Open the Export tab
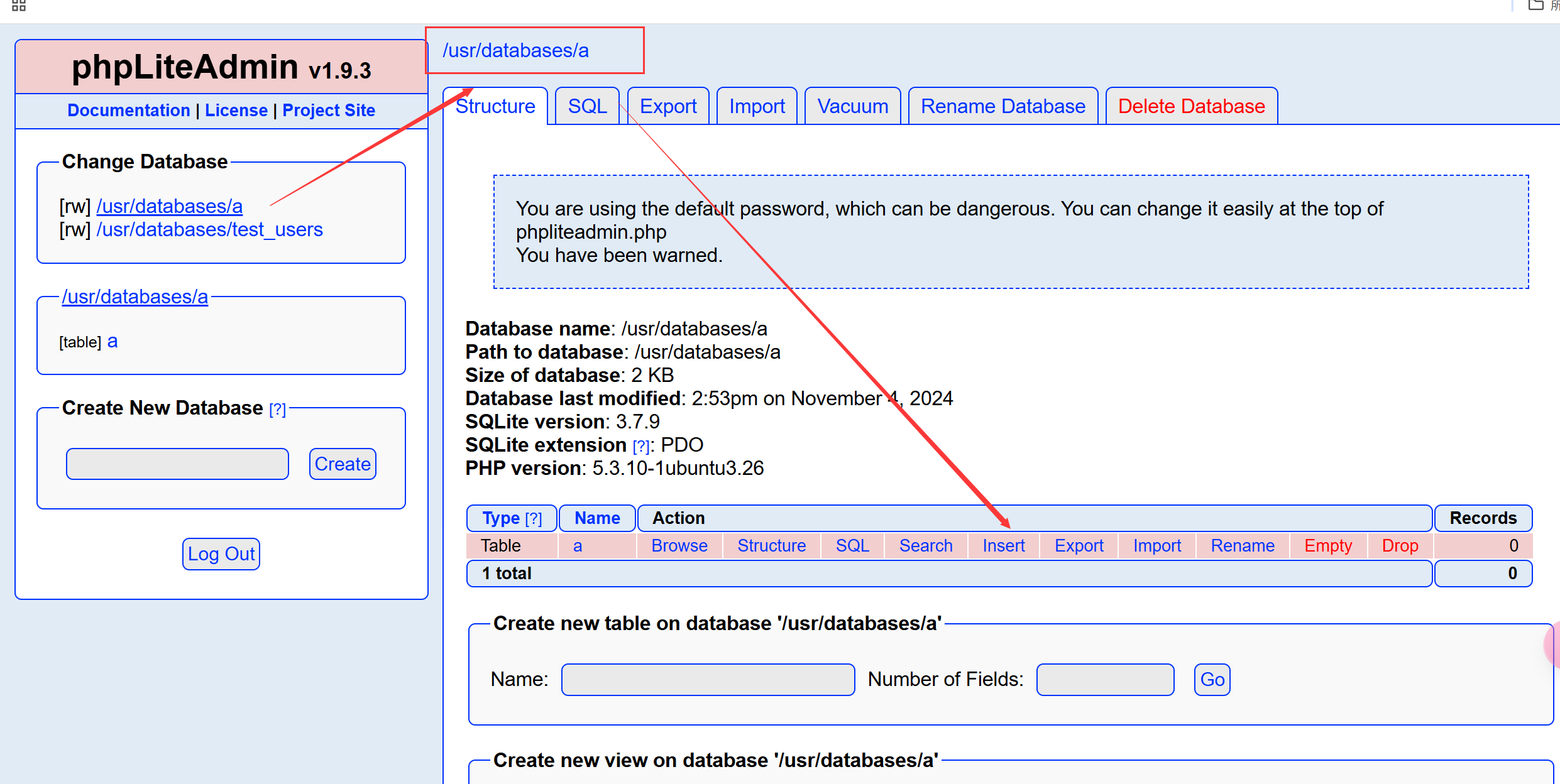The width and height of the screenshot is (1560, 784). point(668,106)
